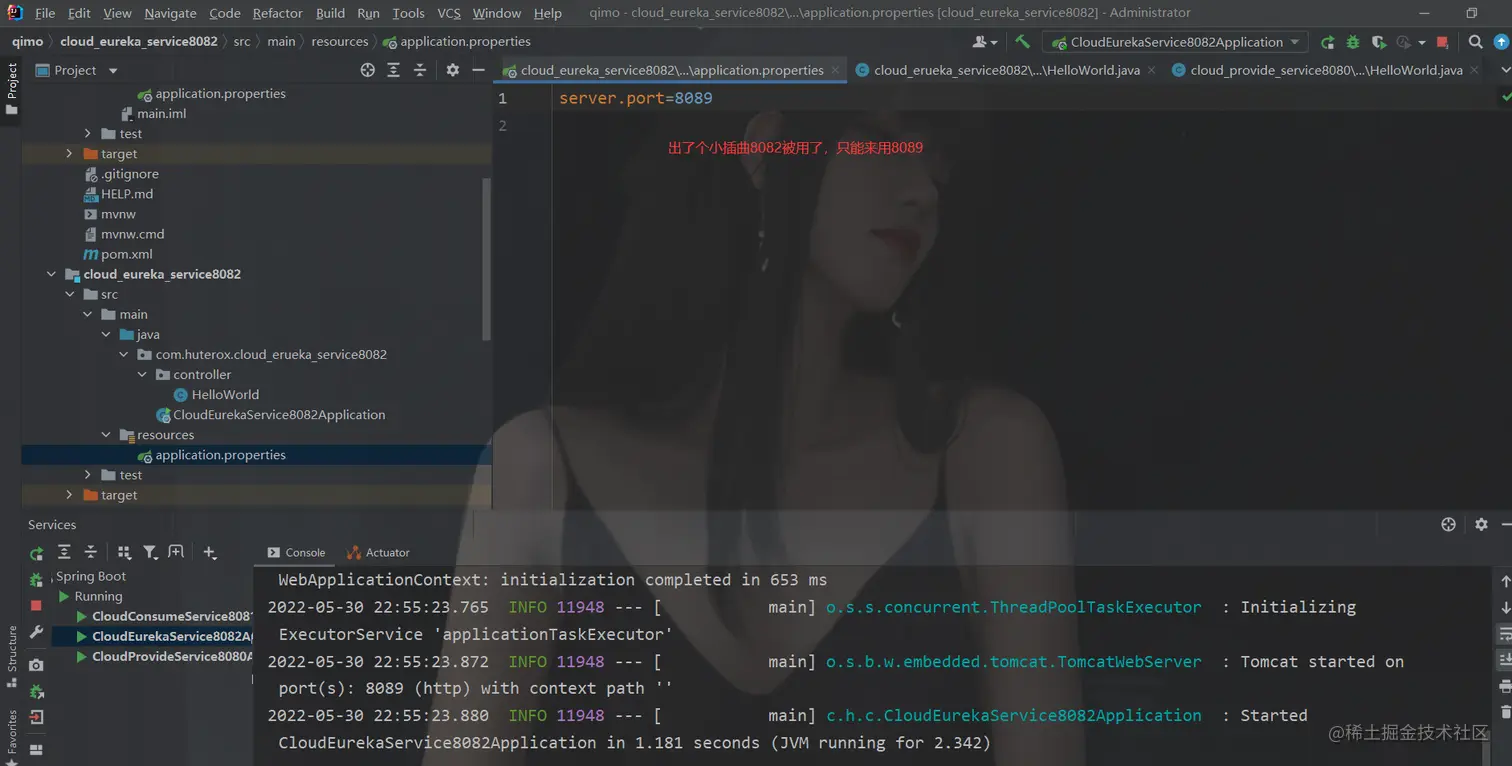Collapse the resources folder node
Image resolution: width=1512 pixels, height=766 pixels.
point(106,435)
